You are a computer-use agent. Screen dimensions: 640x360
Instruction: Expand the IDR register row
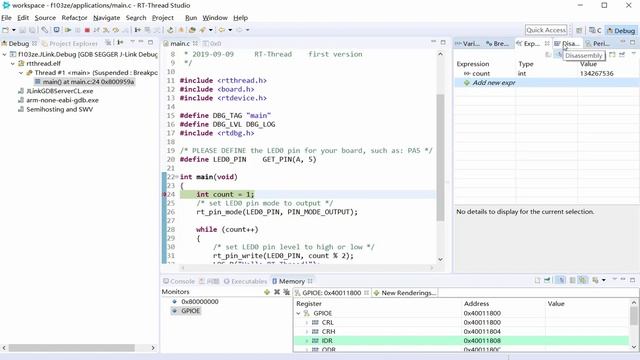click(x=307, y=340)
